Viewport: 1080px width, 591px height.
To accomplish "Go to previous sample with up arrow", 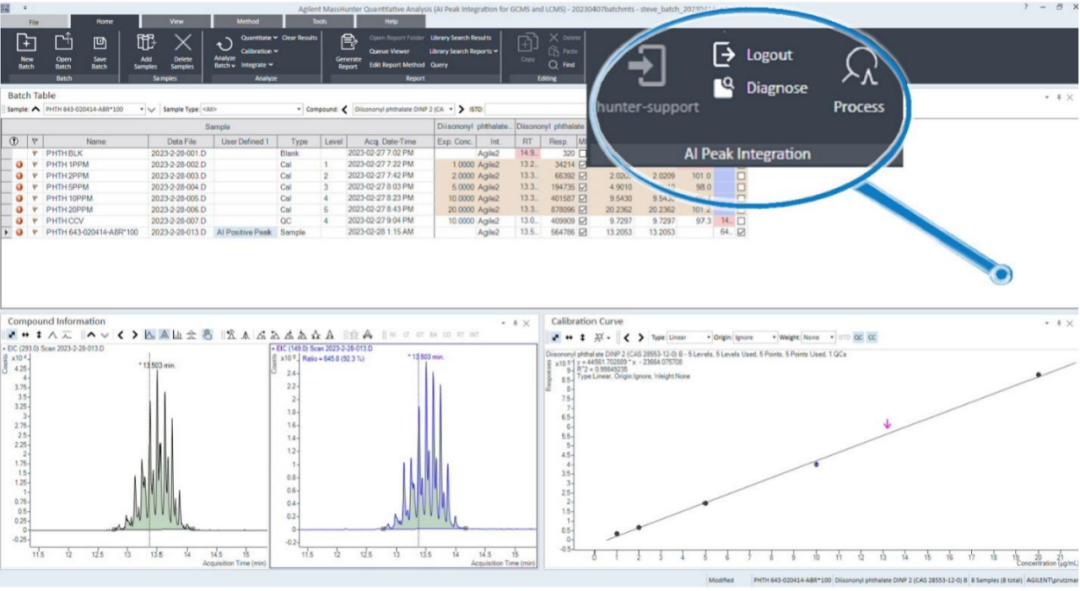I will 36,109.
